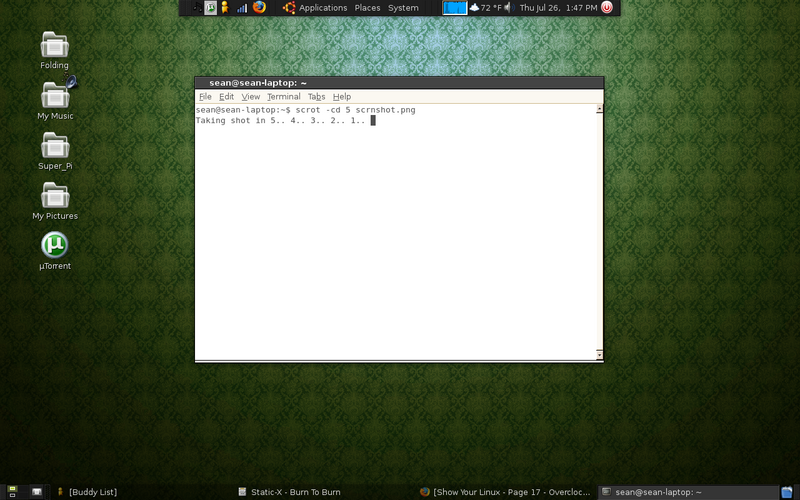Open the system monitor graph applet

[x=454, y=8]
